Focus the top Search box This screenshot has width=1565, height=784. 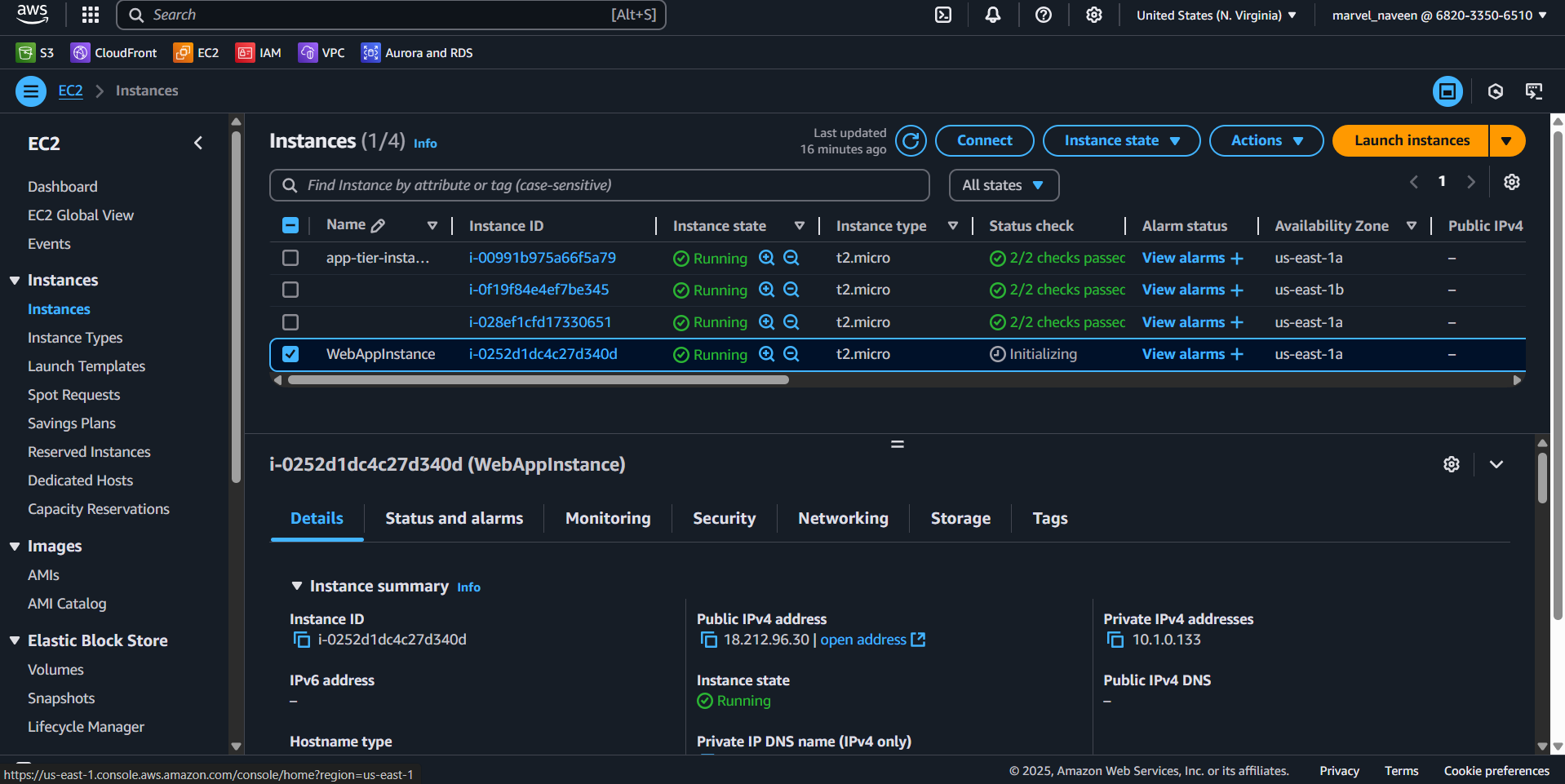pyautogui.click(x=392, y=15)
